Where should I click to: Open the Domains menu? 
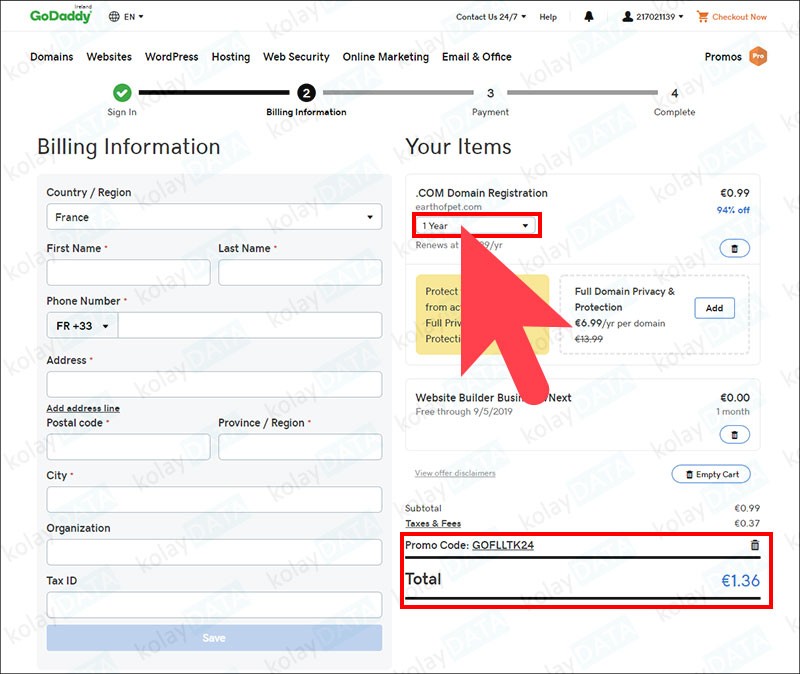(52, 57)
